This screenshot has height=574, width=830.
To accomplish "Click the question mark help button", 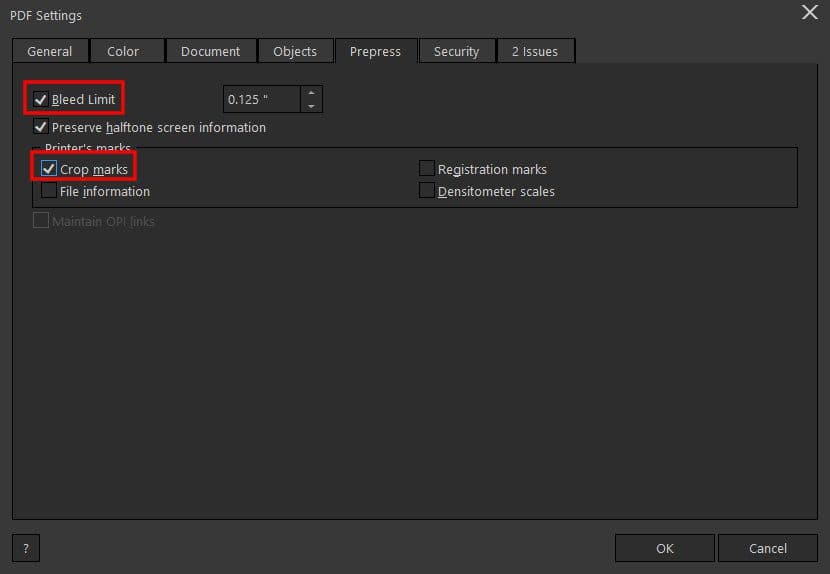I will point(25,548).
